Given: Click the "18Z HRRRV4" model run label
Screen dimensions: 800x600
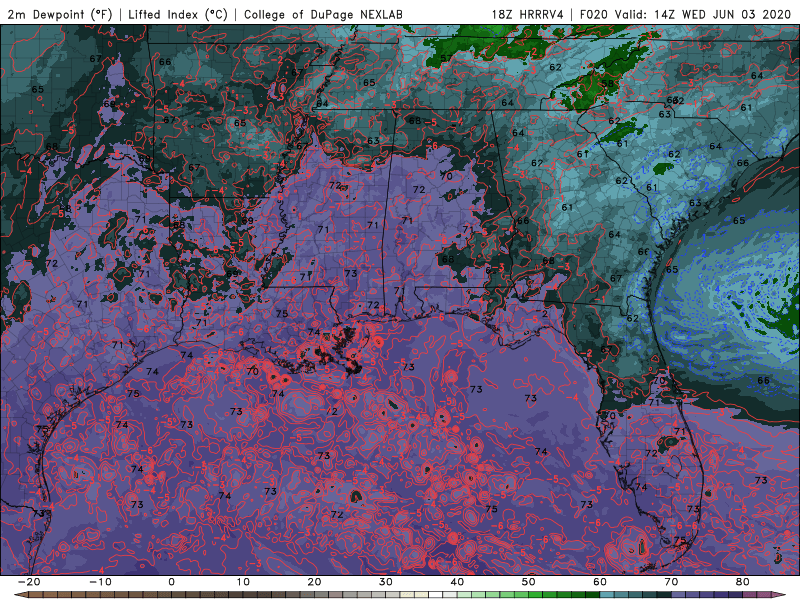Looking at the screenshot, I should tap(528, 14).
